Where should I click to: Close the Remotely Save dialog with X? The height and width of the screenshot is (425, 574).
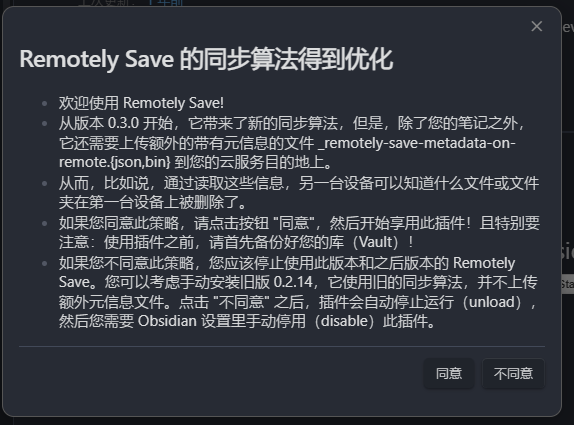(x=537, y=26)
